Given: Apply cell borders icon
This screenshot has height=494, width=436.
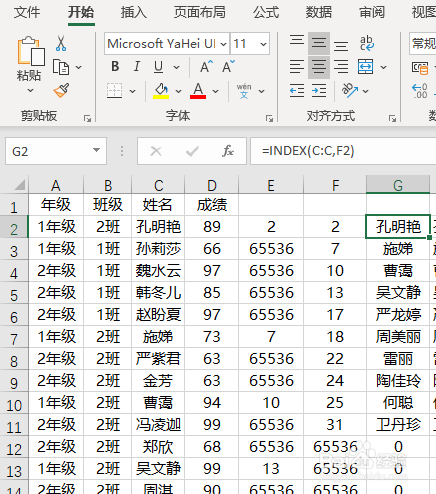Looking at the screenshot, I should point(114,91).
